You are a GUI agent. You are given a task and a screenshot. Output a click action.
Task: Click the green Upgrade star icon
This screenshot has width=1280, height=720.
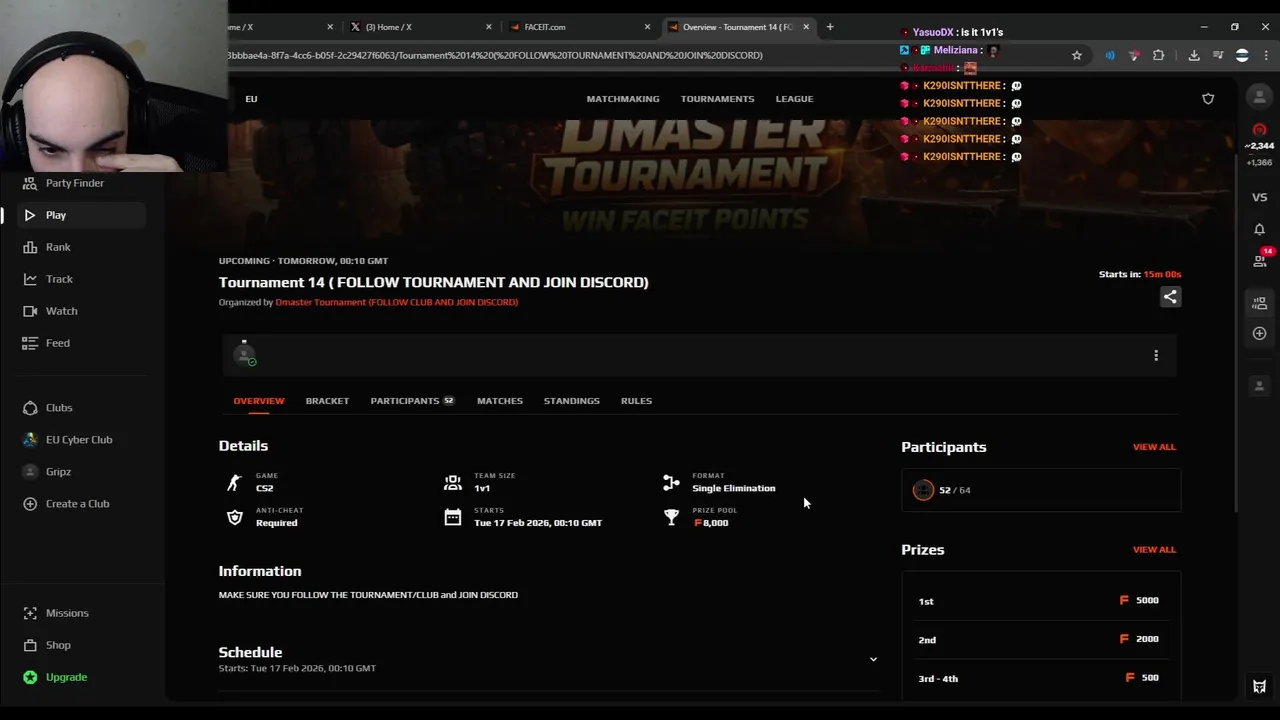click(30, 677)
